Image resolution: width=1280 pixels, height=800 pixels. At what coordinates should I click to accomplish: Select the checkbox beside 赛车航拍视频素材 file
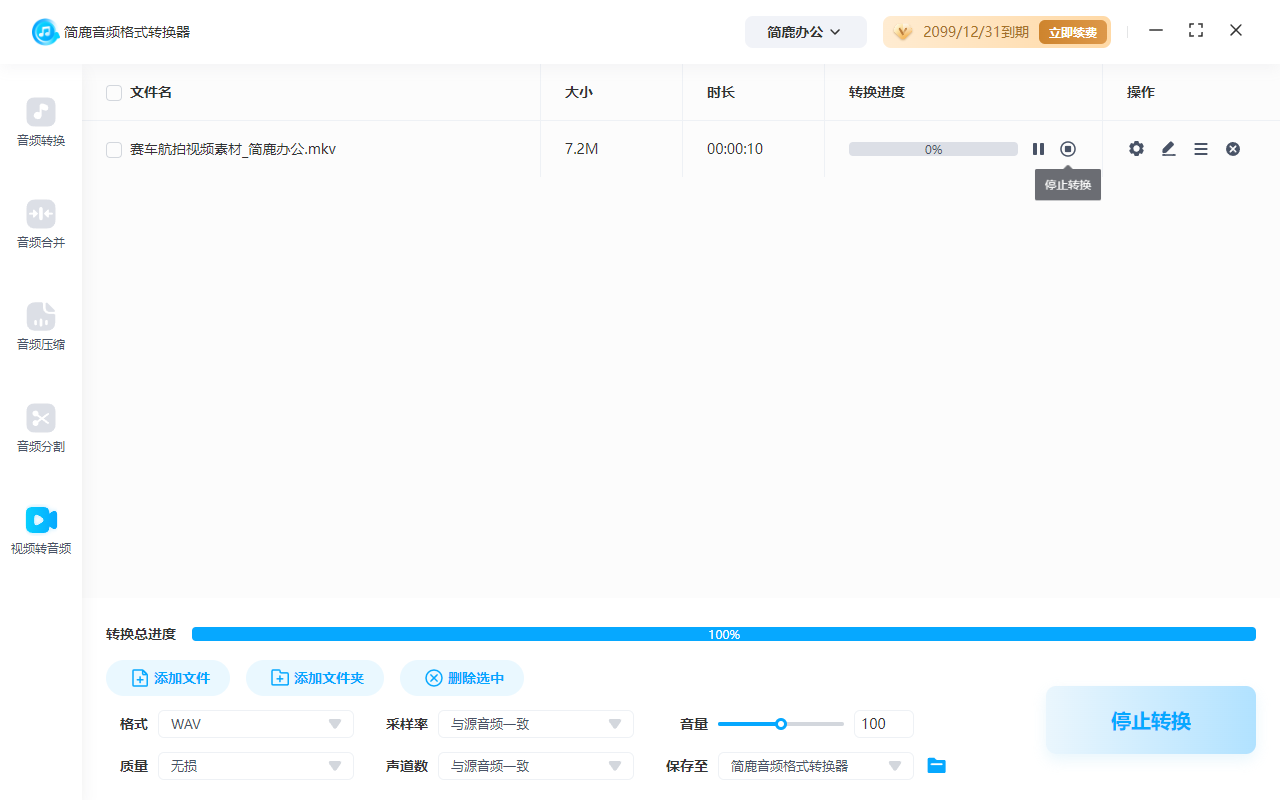(x=114, y=148)
